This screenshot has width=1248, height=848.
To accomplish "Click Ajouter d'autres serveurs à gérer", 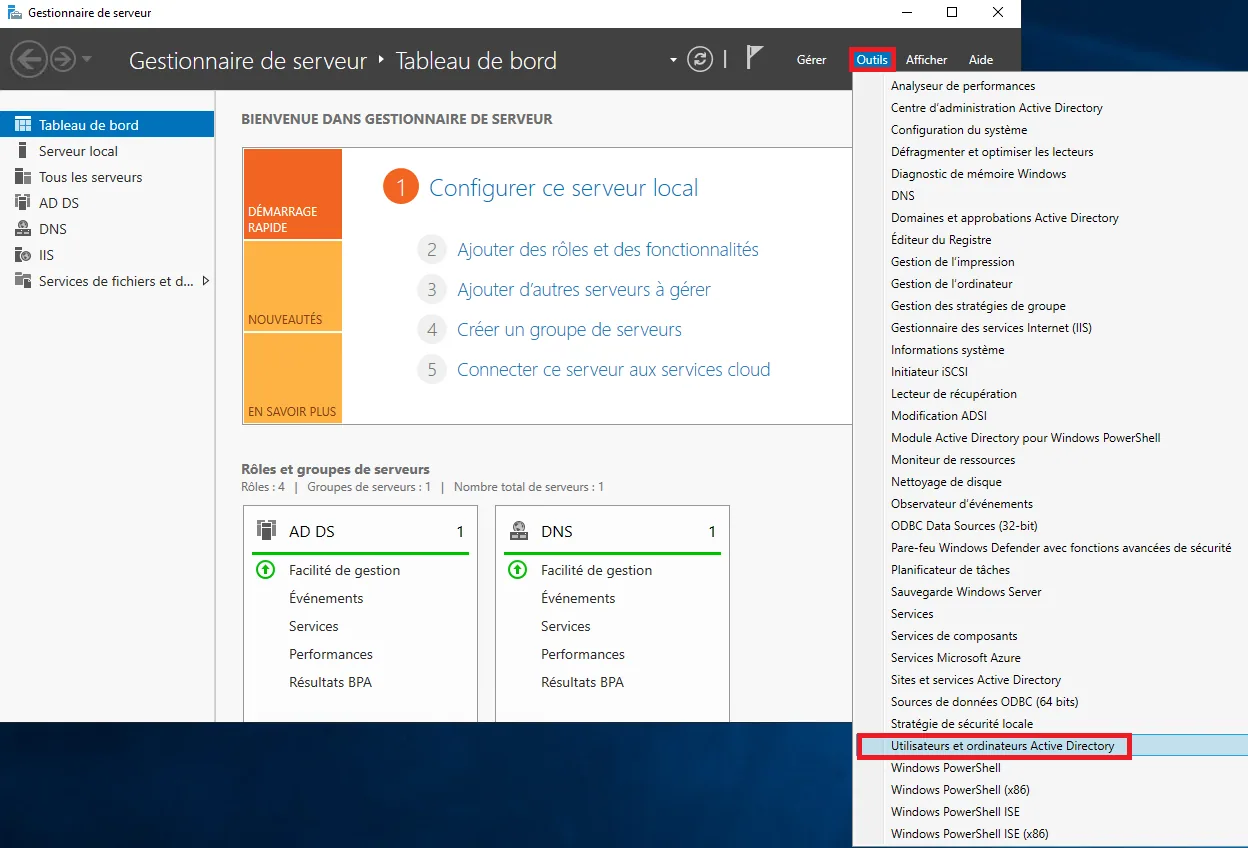I will pyautogui.click(x=584, y=290).
